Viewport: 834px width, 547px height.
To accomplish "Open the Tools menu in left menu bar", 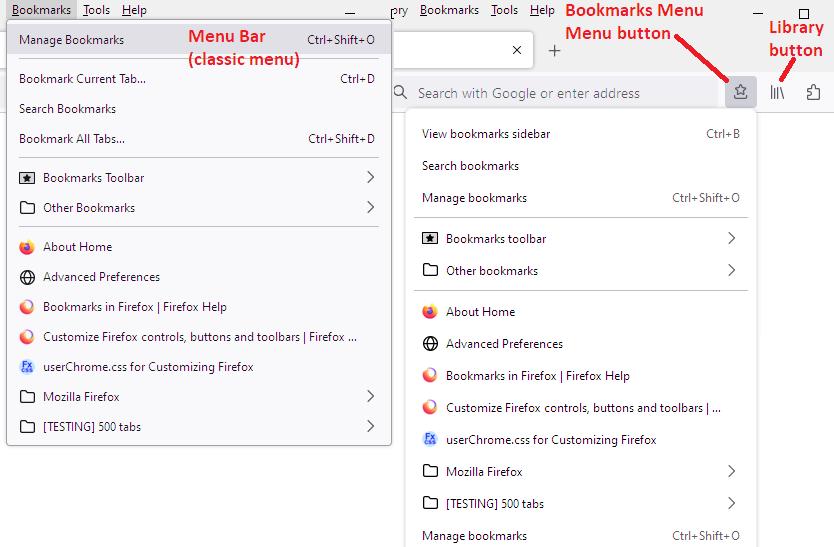I will coord(97,10).
